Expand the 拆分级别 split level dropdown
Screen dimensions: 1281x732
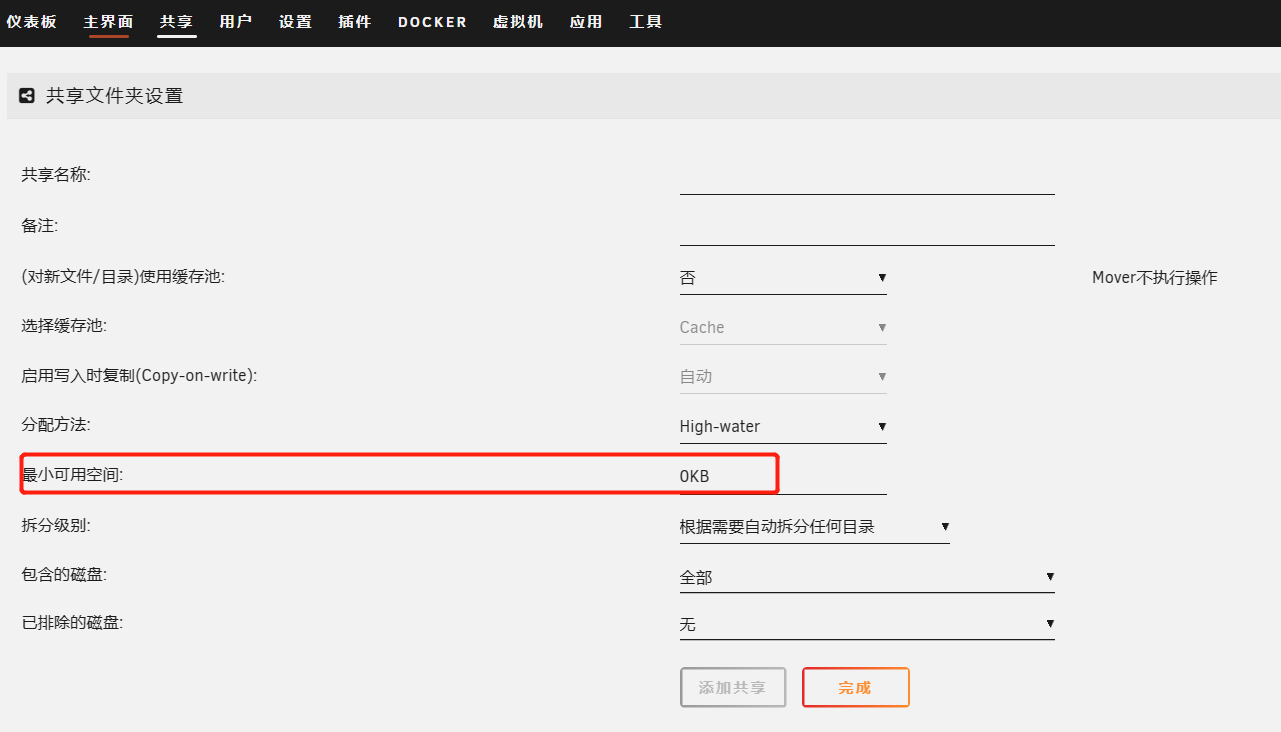[813, 526]
